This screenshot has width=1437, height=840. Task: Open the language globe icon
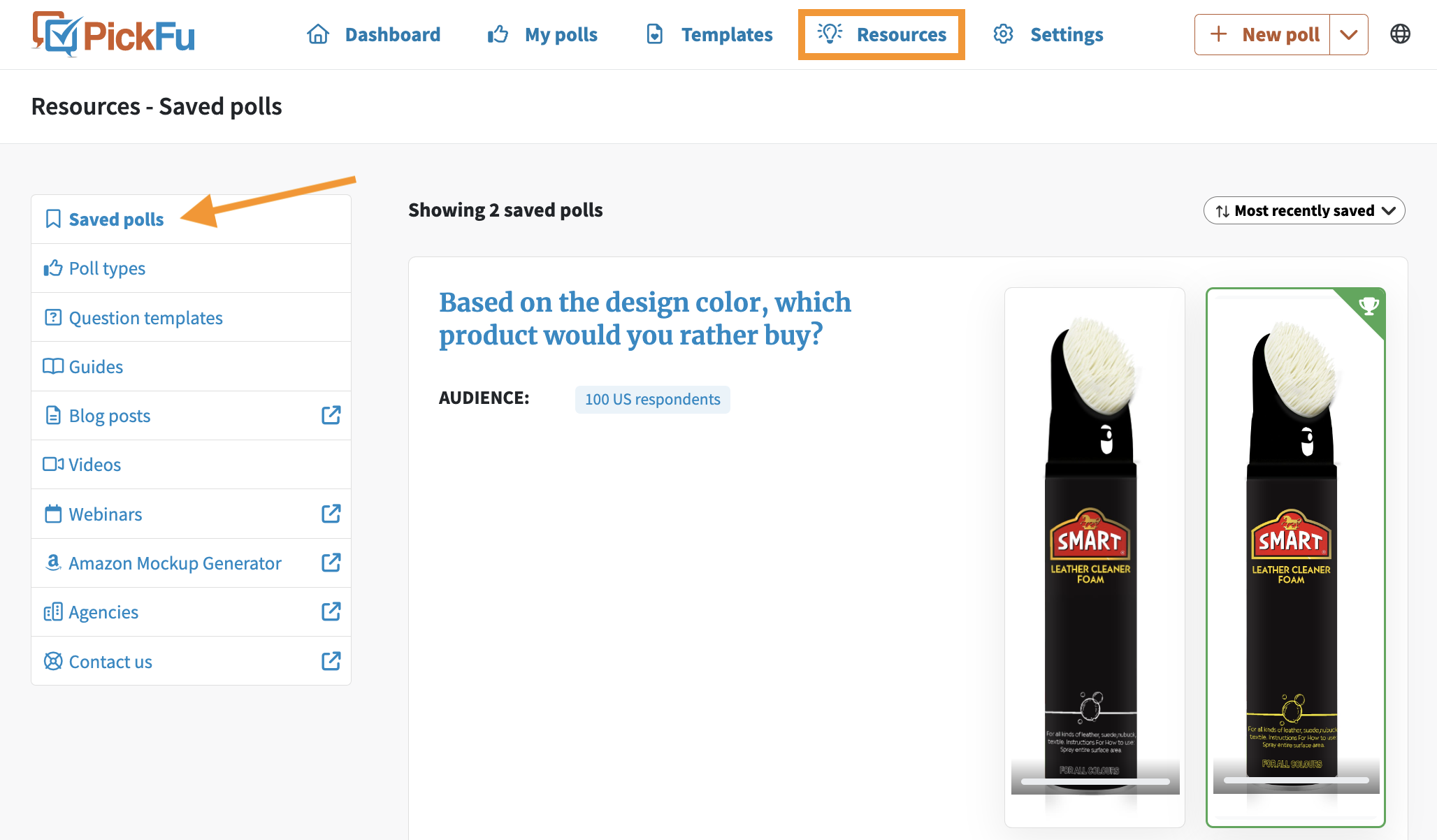[x=1400, y=34]
